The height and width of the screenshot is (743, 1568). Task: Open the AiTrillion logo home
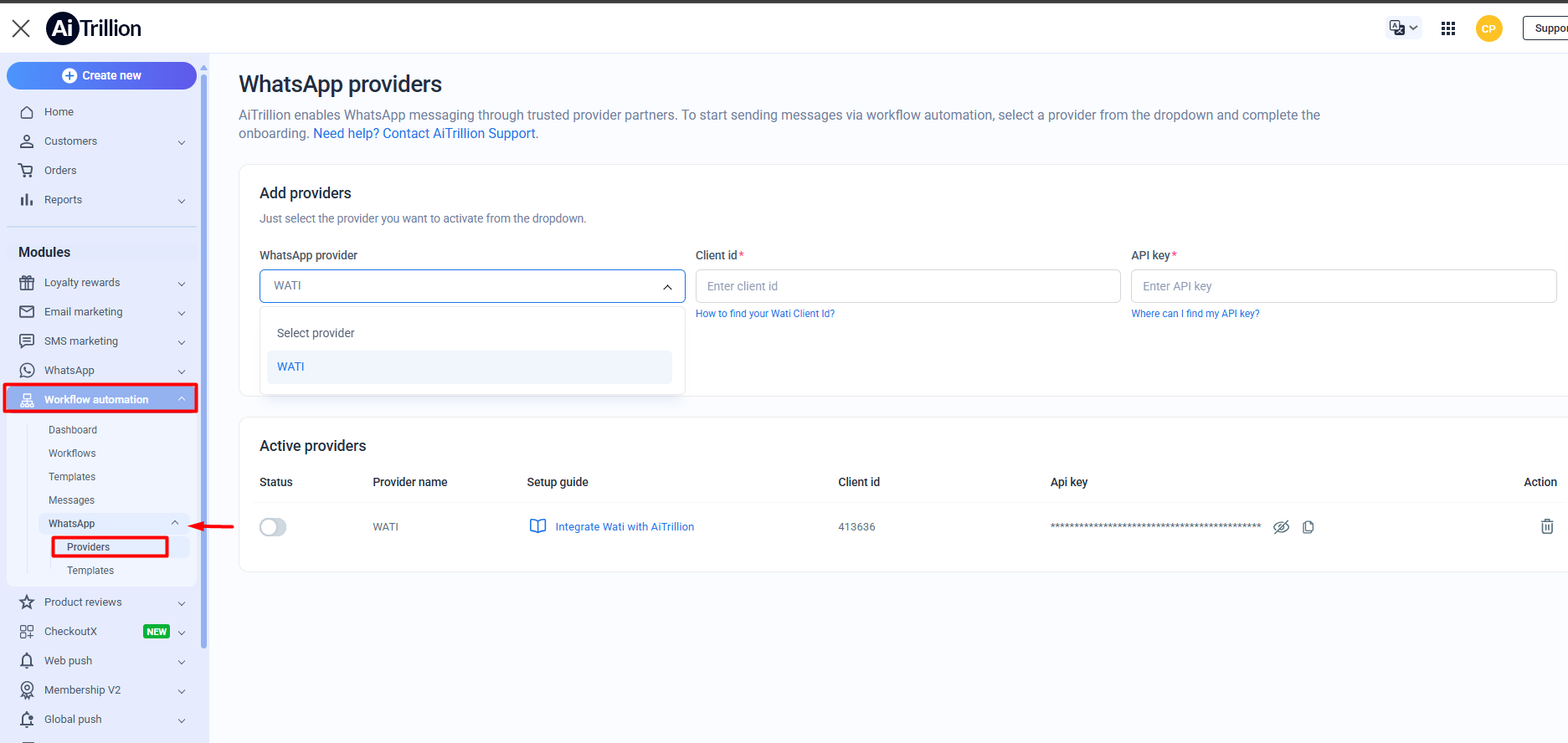(x=94, y=28)
